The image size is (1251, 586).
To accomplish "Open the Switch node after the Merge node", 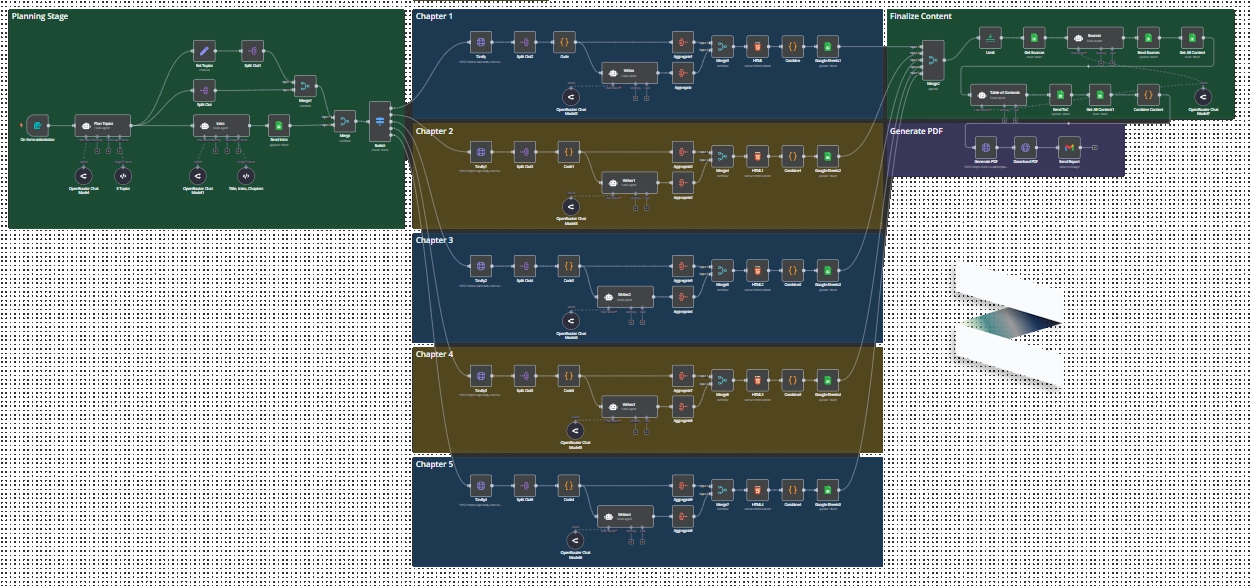I will [x=379, y=120].
